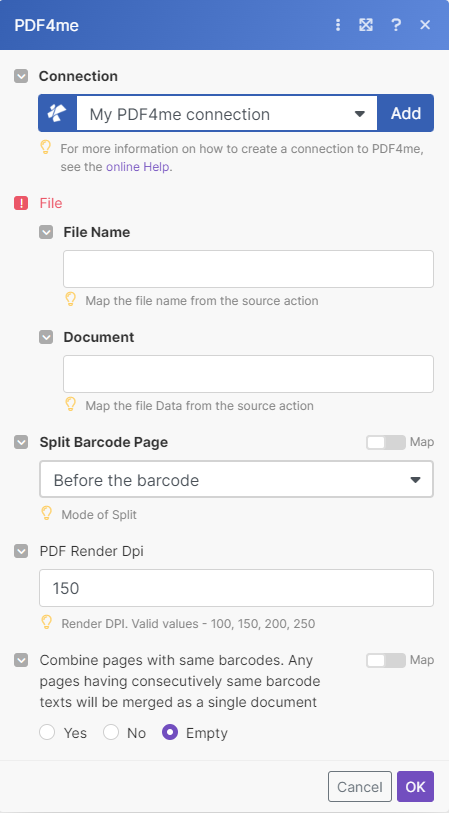The height and width of the screenshot is (813, 449).
Task: Click lightbulb hint icon beside Render DPI text
Action: pyautogui.click(x=47, y=622)
